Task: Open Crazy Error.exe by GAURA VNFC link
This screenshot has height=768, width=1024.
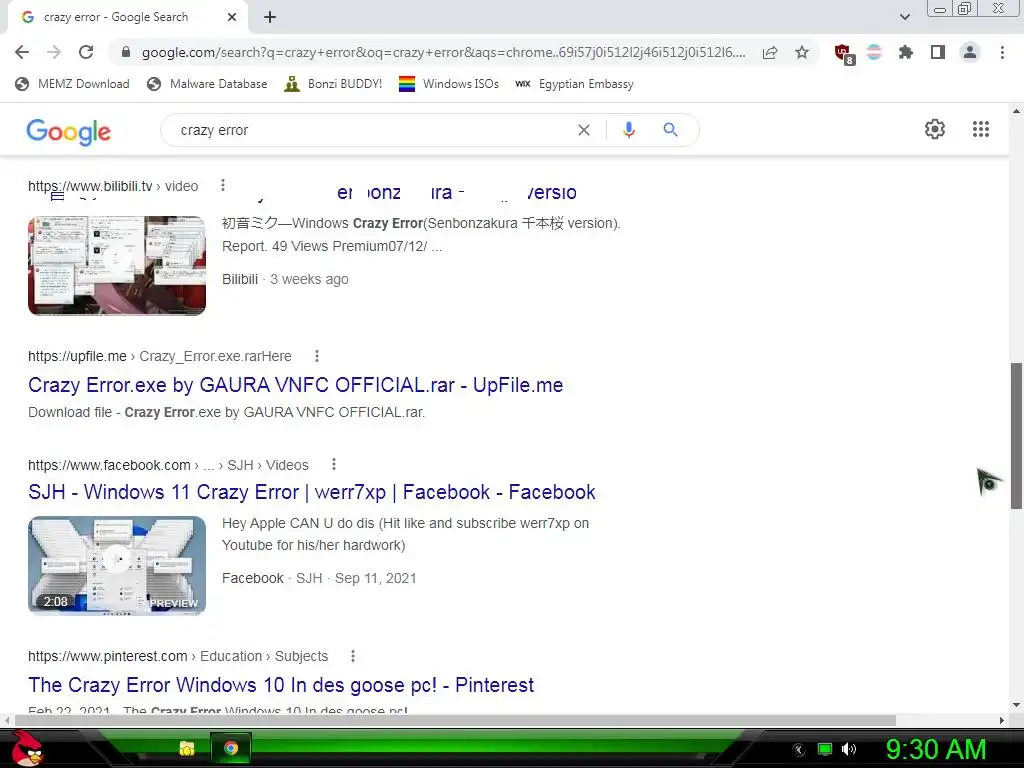Action: click(x=295, y=385)
